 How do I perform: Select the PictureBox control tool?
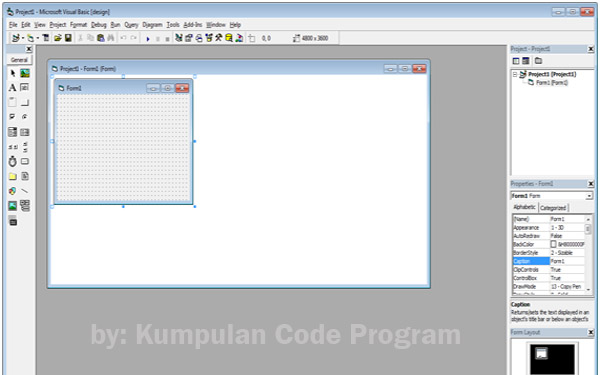(x=25, y=73)
